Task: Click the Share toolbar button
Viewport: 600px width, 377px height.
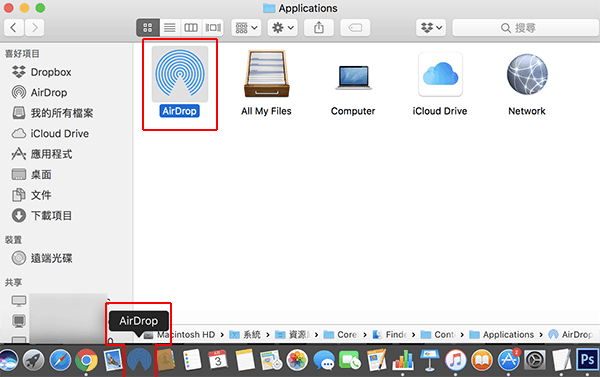Action: [x=319, y=28]
